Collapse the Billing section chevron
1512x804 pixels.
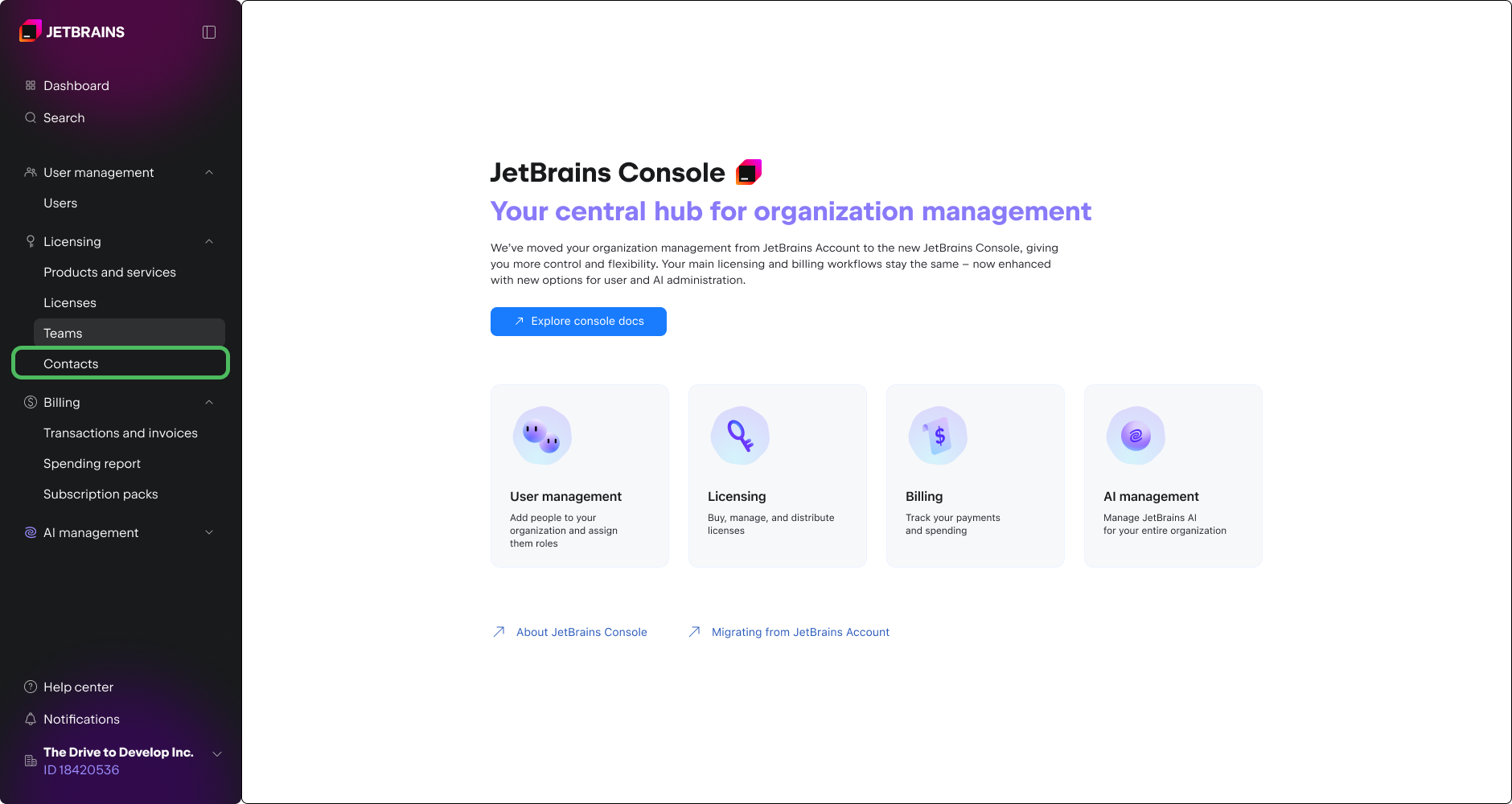[209, 403]
